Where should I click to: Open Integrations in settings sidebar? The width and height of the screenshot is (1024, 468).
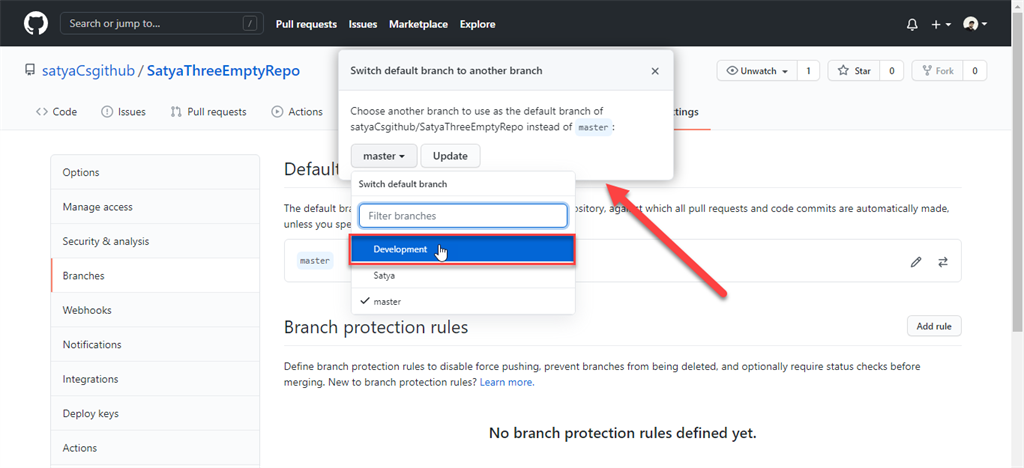click(x=155, y=379)
